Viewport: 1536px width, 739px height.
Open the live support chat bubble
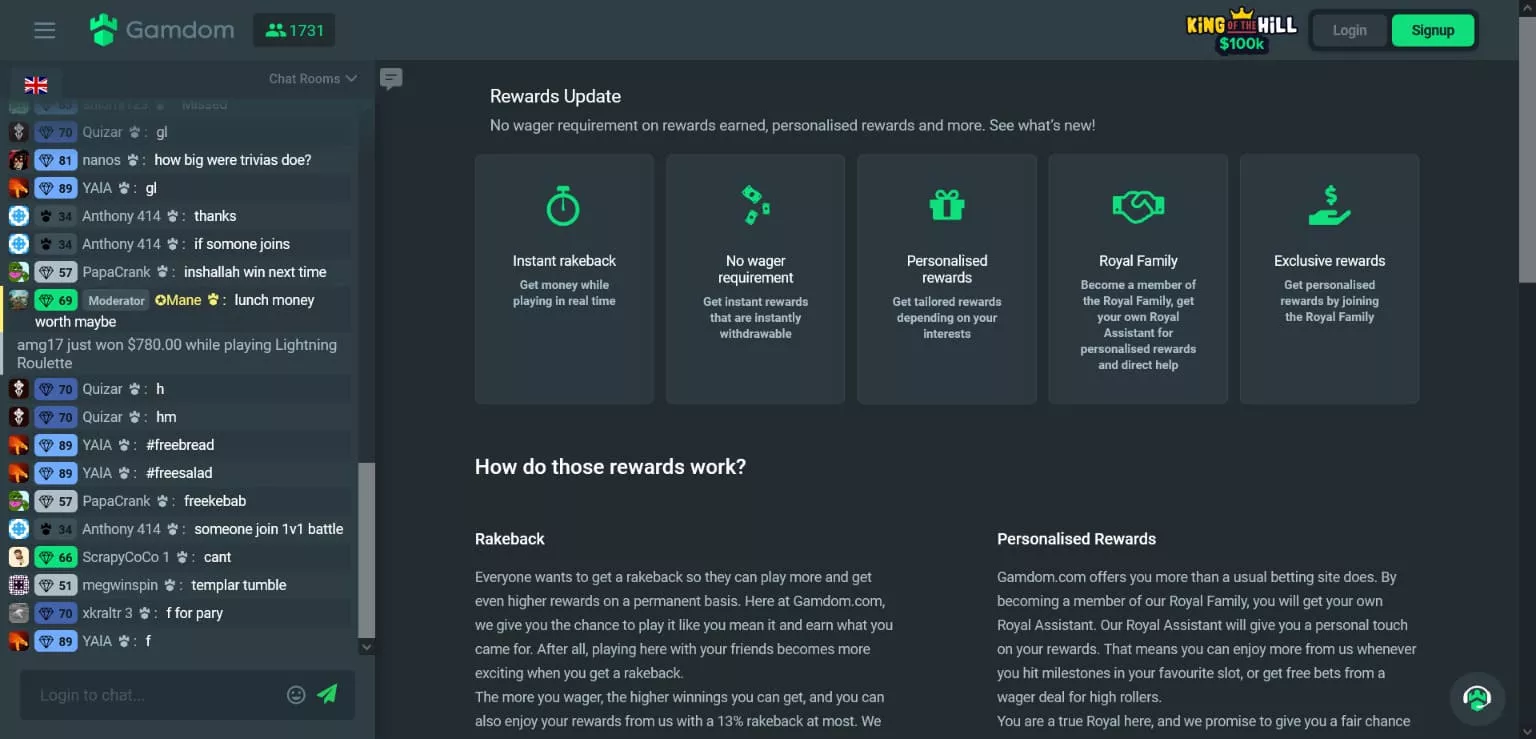(1477, 697)
